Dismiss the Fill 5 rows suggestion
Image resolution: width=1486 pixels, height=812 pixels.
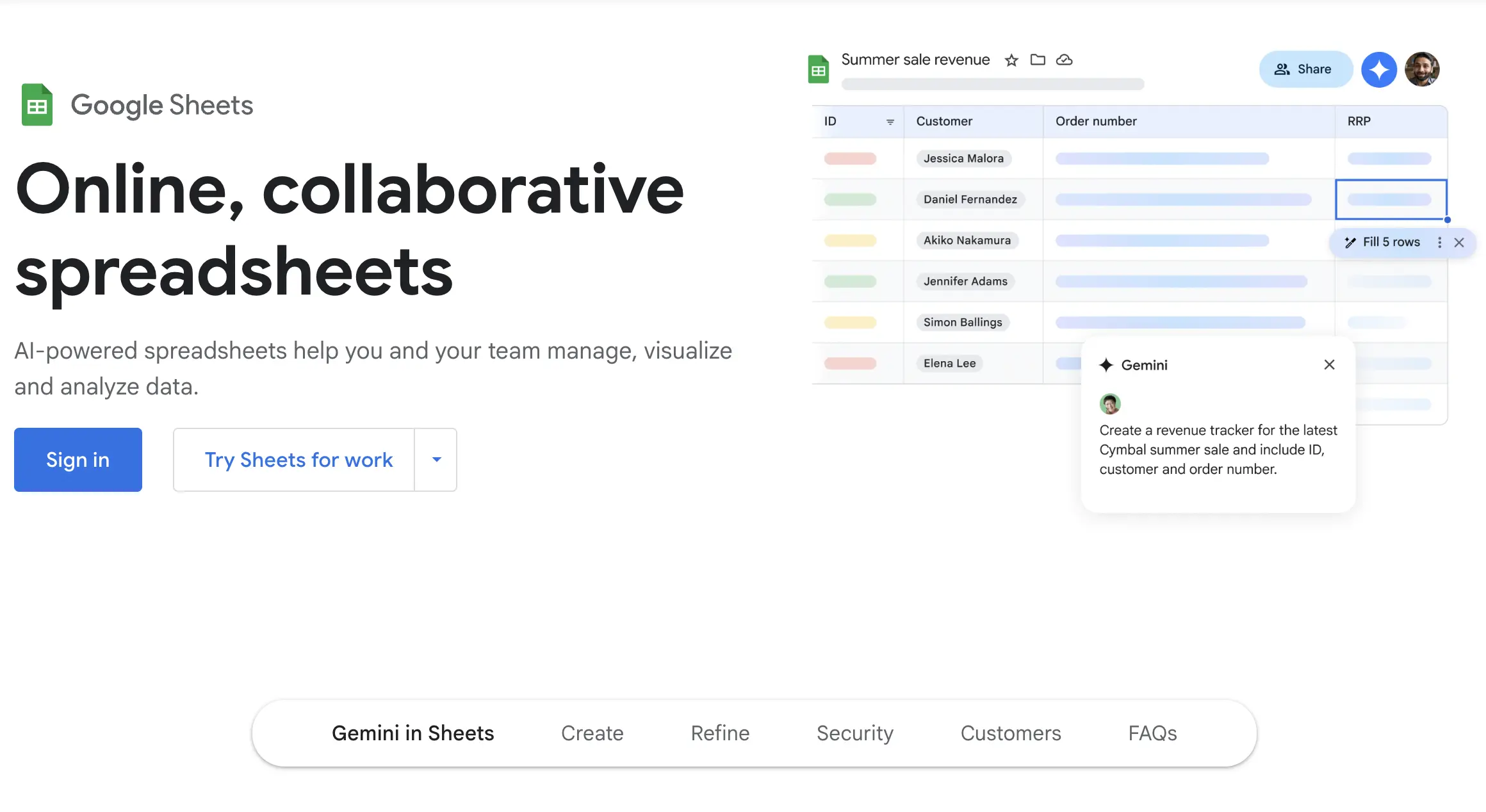[1459, 243]
